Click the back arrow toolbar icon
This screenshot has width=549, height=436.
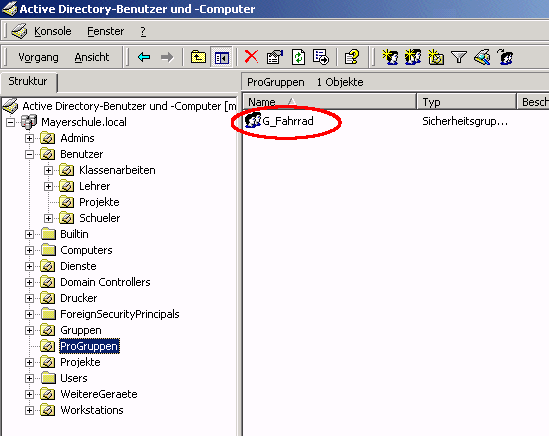144,57
